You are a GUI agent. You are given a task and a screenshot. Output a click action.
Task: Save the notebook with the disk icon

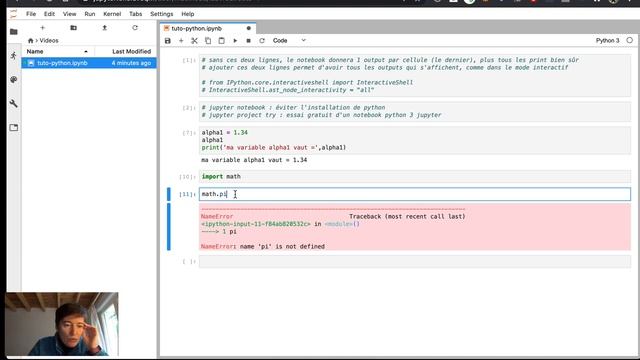167,40
